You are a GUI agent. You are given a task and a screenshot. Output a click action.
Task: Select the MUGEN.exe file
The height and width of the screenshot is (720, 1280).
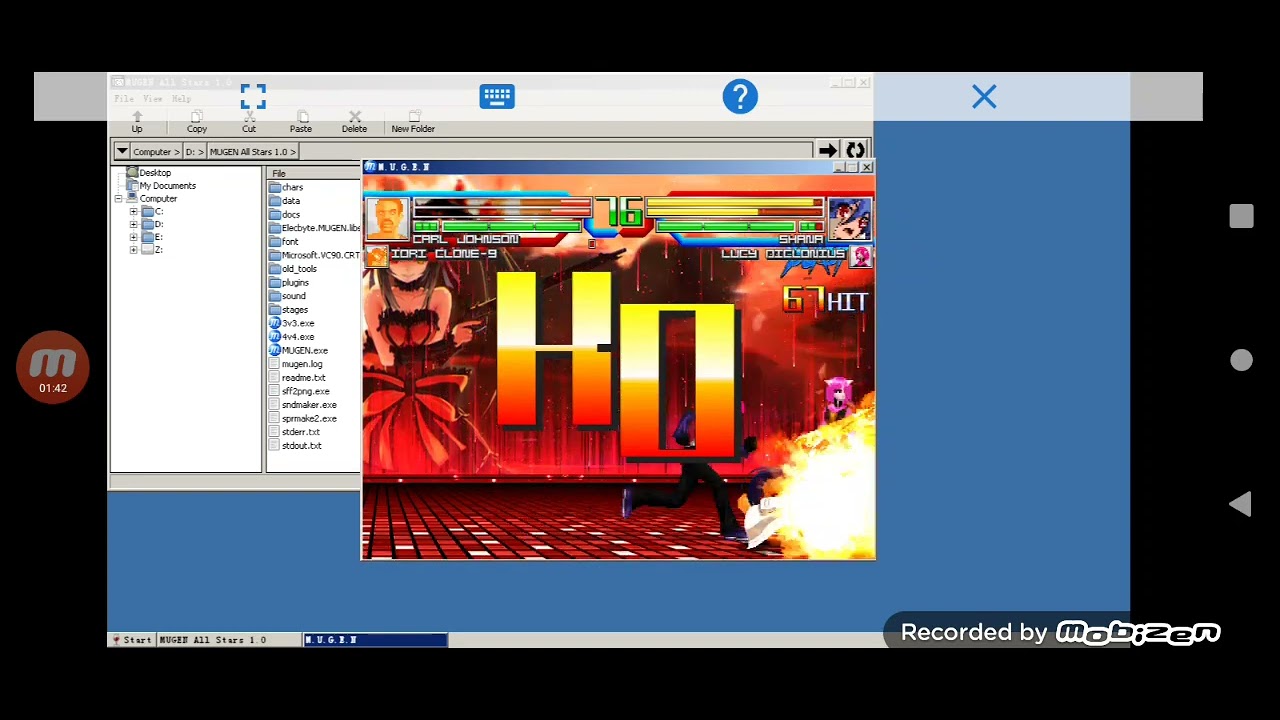(298, 351)
